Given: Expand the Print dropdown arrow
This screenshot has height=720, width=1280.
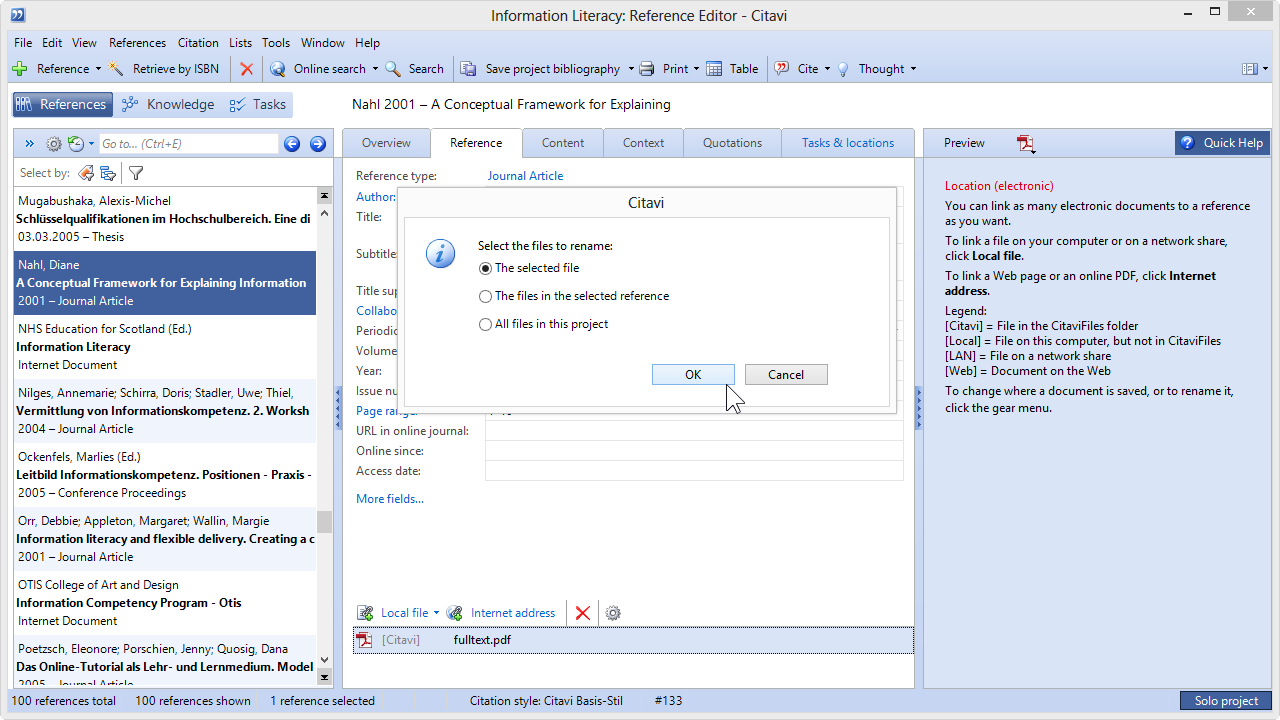Looking at the screenshot, I should [697, 69].
